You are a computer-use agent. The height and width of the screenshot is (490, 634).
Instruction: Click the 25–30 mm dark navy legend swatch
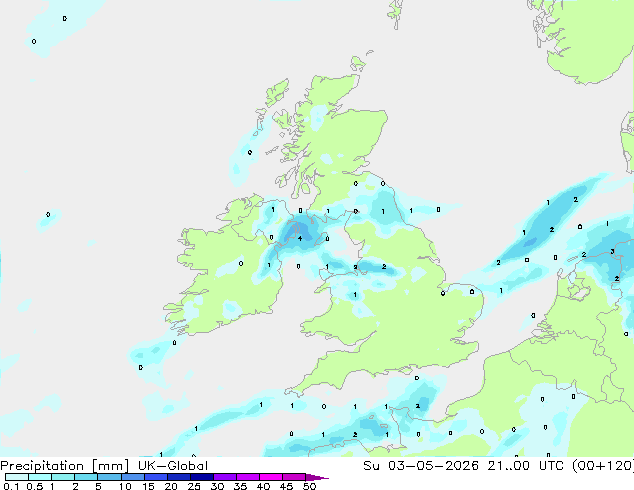click(202, 477)
